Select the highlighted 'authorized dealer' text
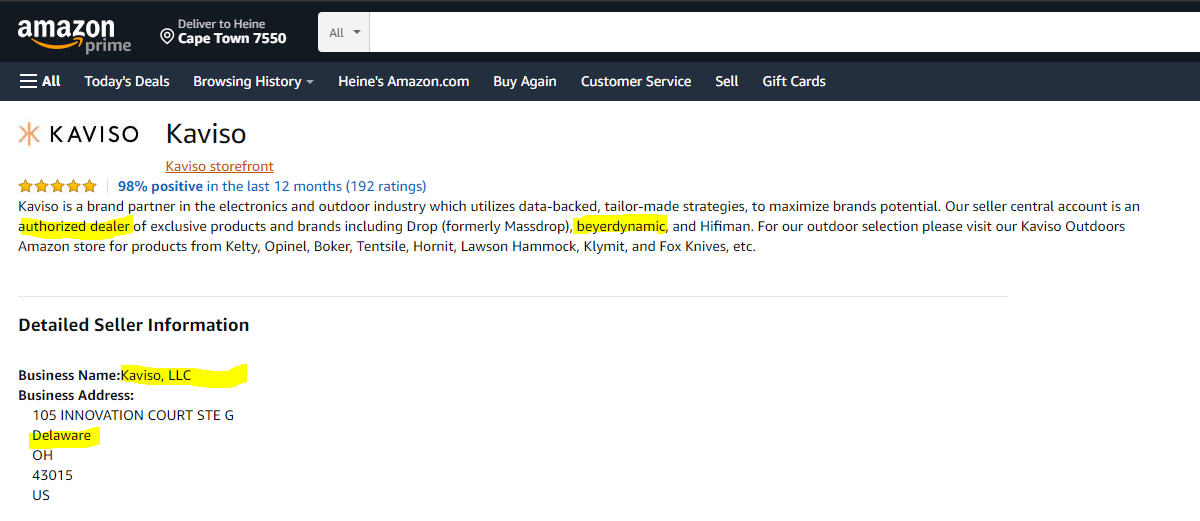This screenshot has width=1200, height=521. [x=75, y=226]
